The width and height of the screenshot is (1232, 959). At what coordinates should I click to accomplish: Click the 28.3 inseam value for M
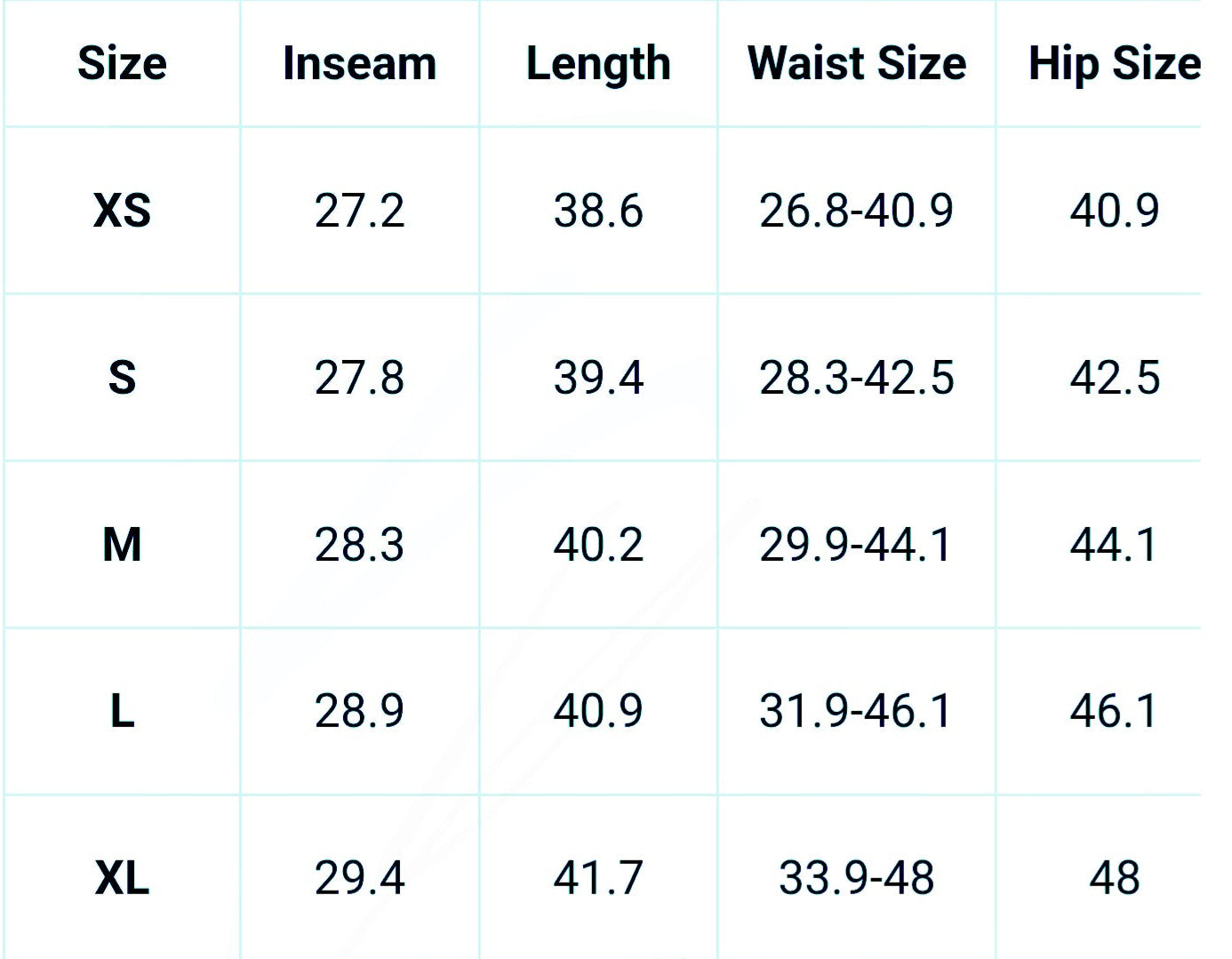tap(359, 544)
